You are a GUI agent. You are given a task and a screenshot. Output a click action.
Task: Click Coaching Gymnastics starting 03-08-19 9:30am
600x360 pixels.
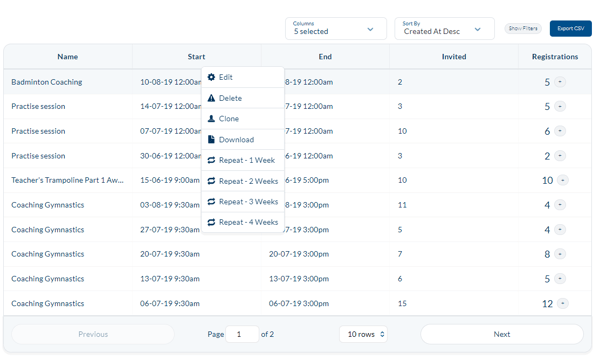click(47, 205)
